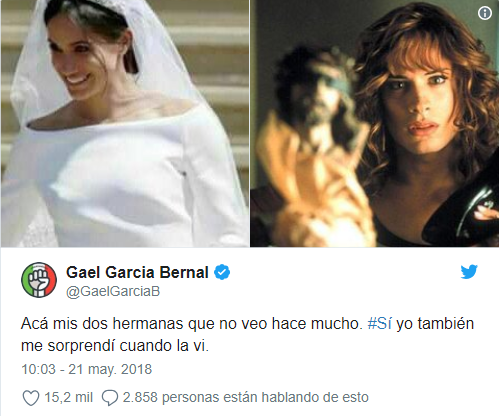Enlarge the curly-haired person photo

coord(375,123)
